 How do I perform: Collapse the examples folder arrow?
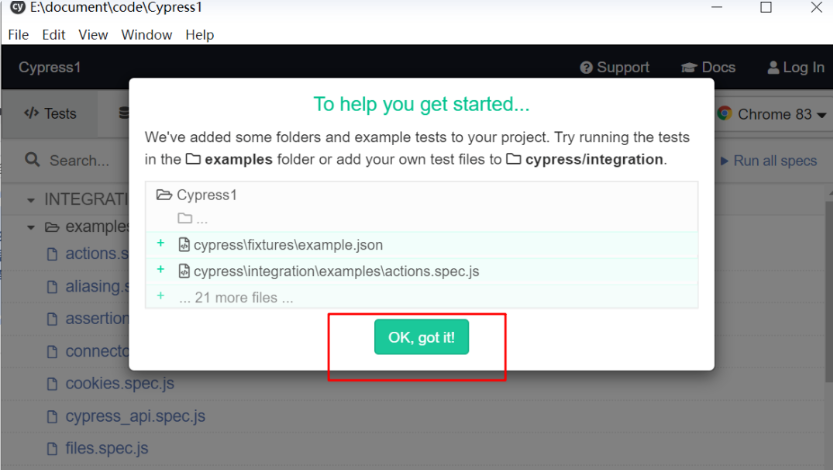click(x=31, y=228)
